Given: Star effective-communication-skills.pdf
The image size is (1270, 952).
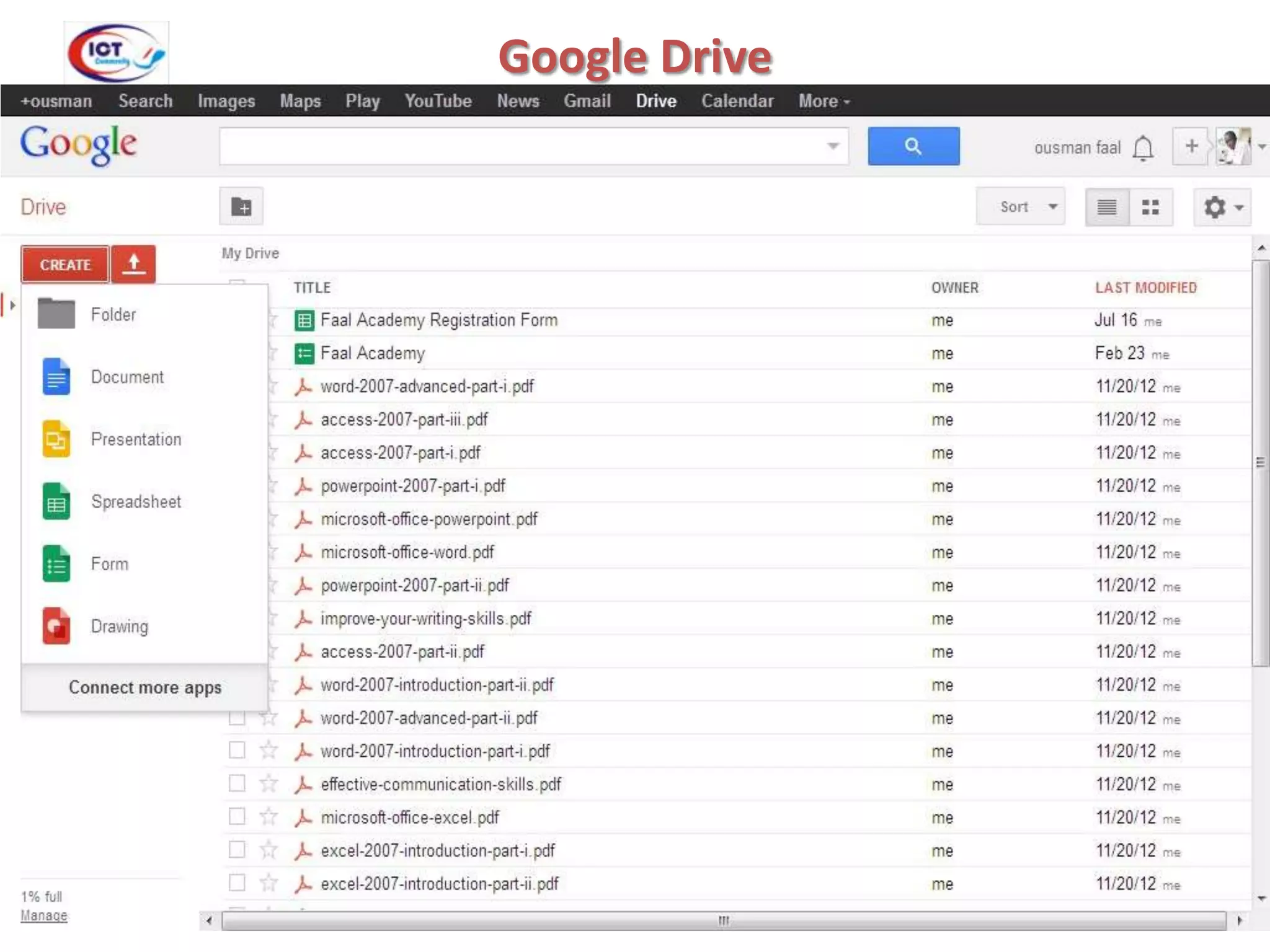Looking at the screenshot, I should (269, 783).
